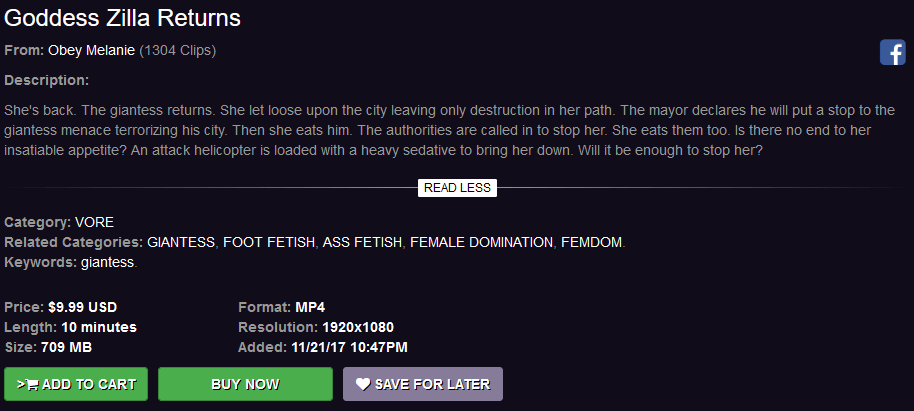
Task: Open the VORE category
Action: click(94, 222)
